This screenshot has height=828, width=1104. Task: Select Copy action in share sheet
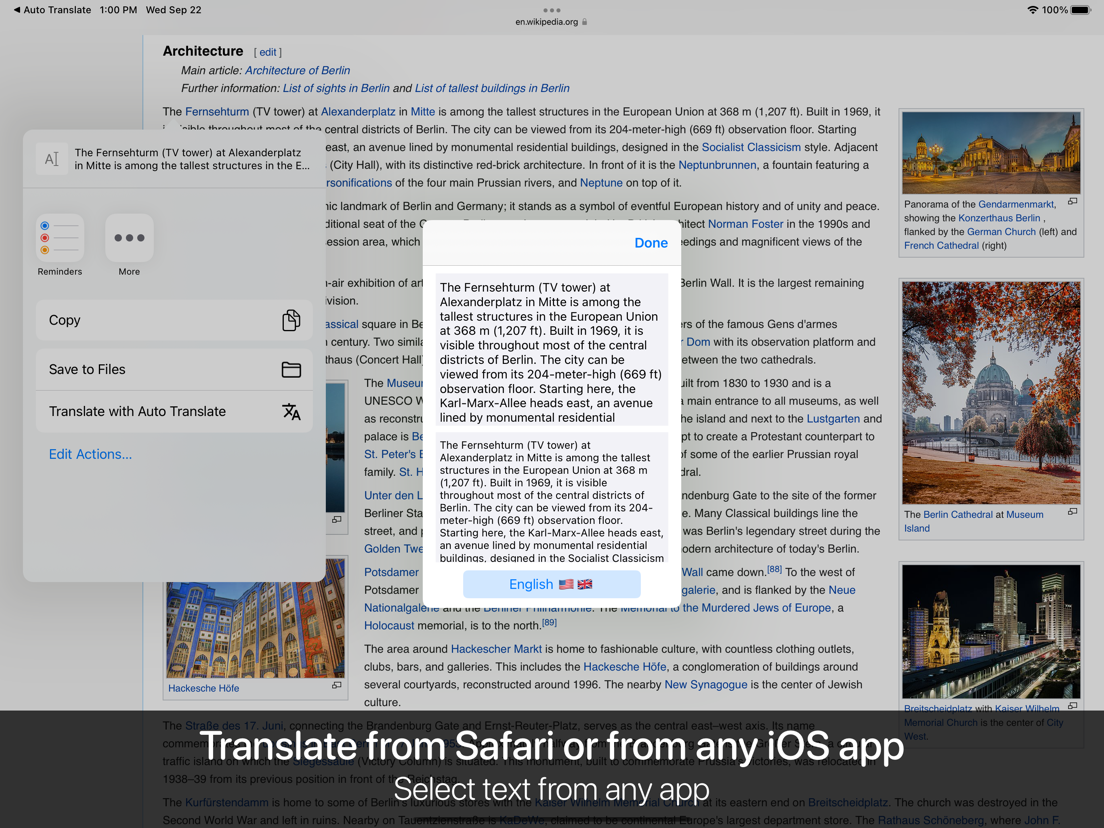174,320
